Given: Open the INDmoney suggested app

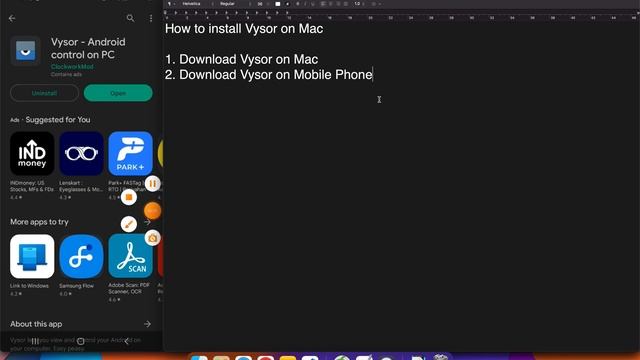Looking at the screenshot, I should tap(32, 153).
